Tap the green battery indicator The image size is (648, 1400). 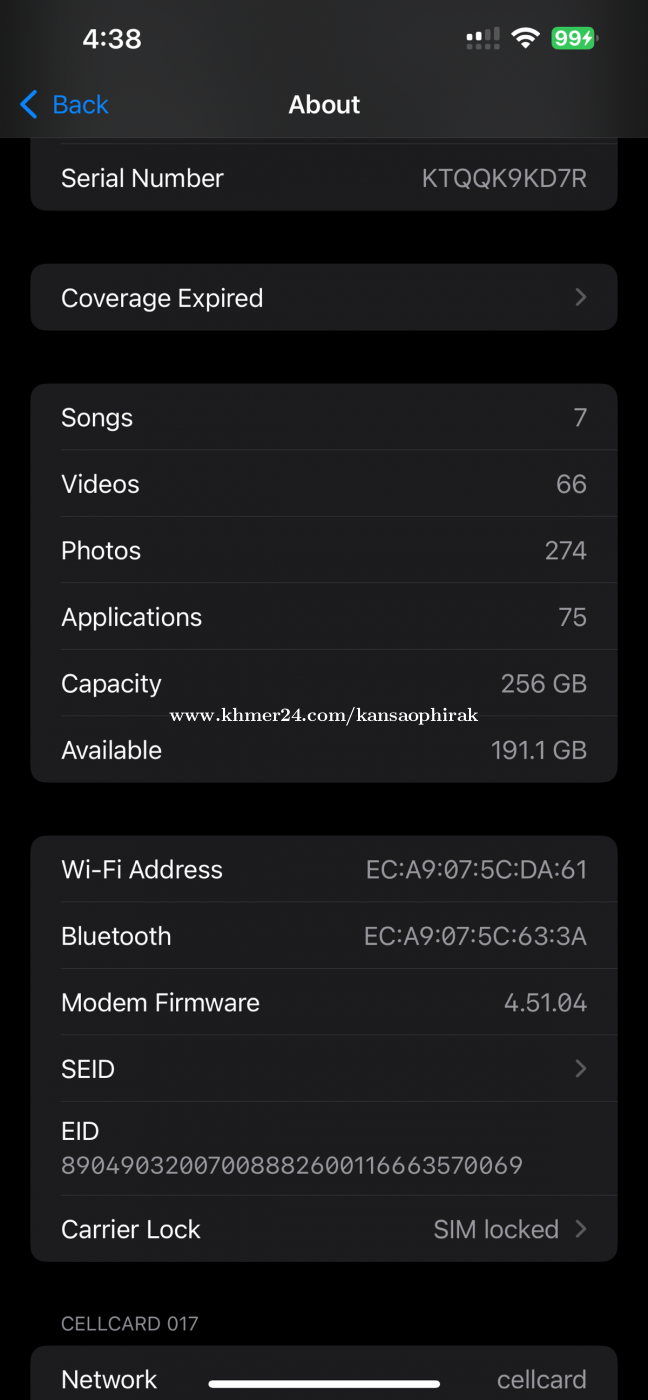pyautogui.click(x=574, y=38)
